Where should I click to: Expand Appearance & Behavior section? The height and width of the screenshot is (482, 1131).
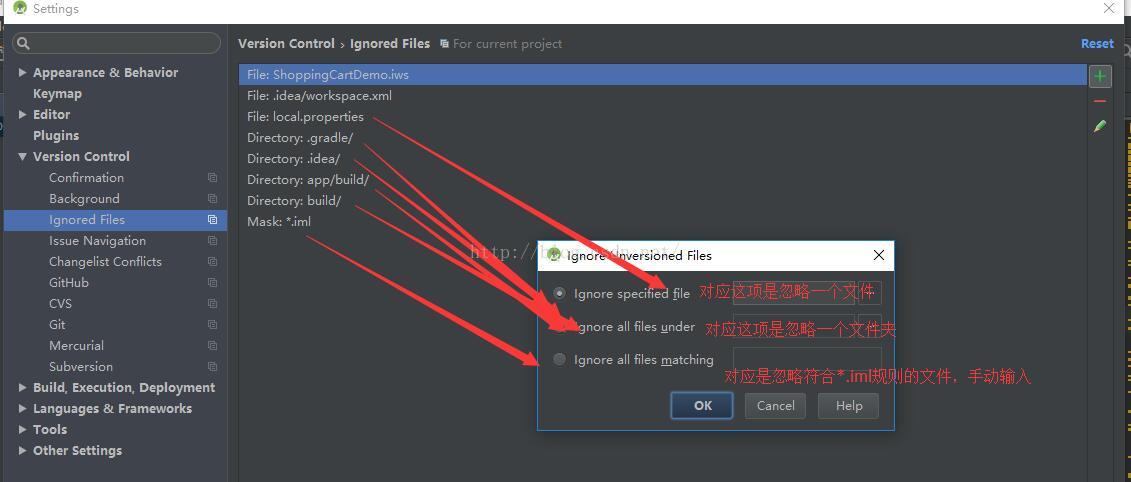pos(22,73)
